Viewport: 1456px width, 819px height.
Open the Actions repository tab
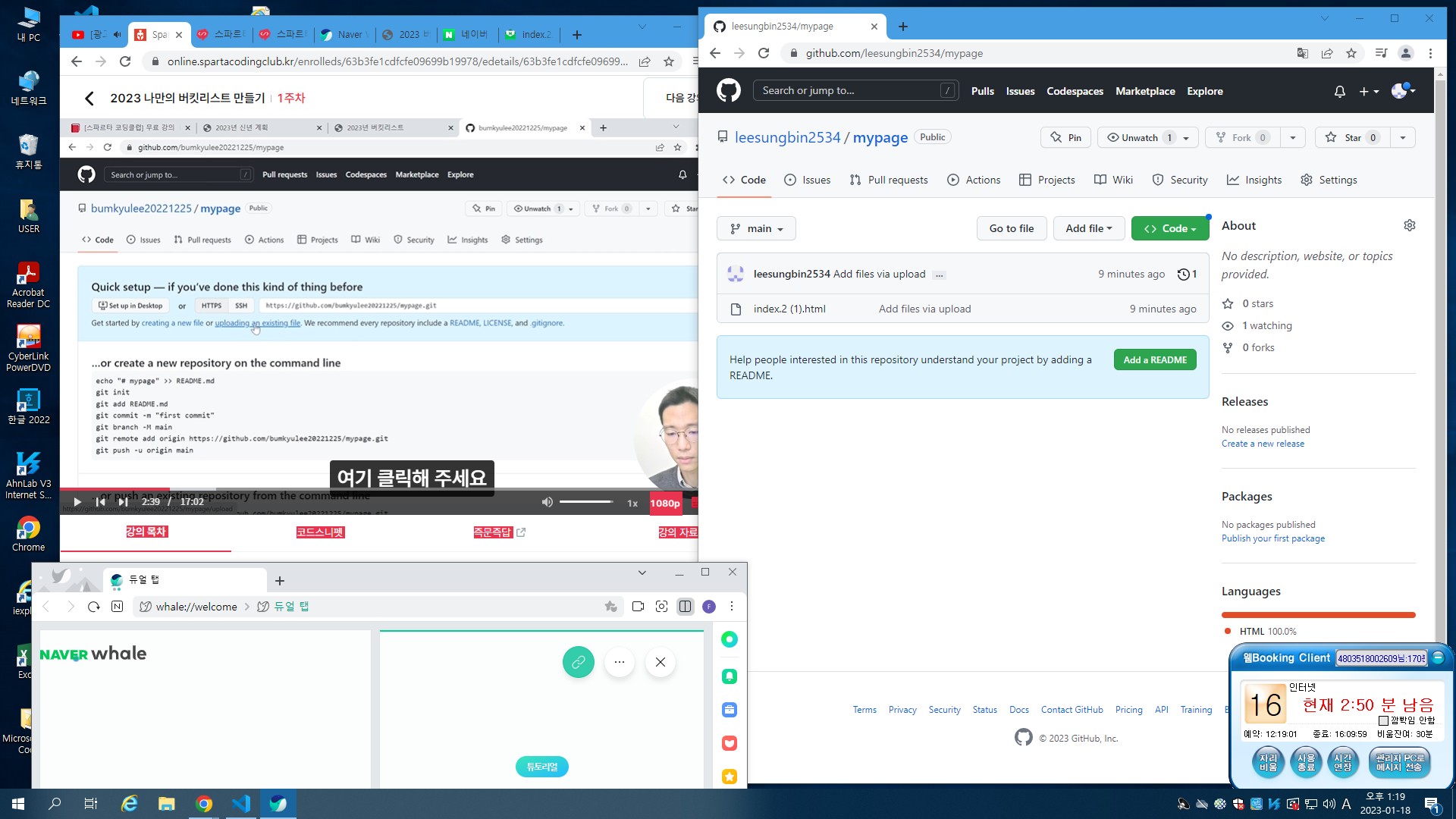click(974, 180)
